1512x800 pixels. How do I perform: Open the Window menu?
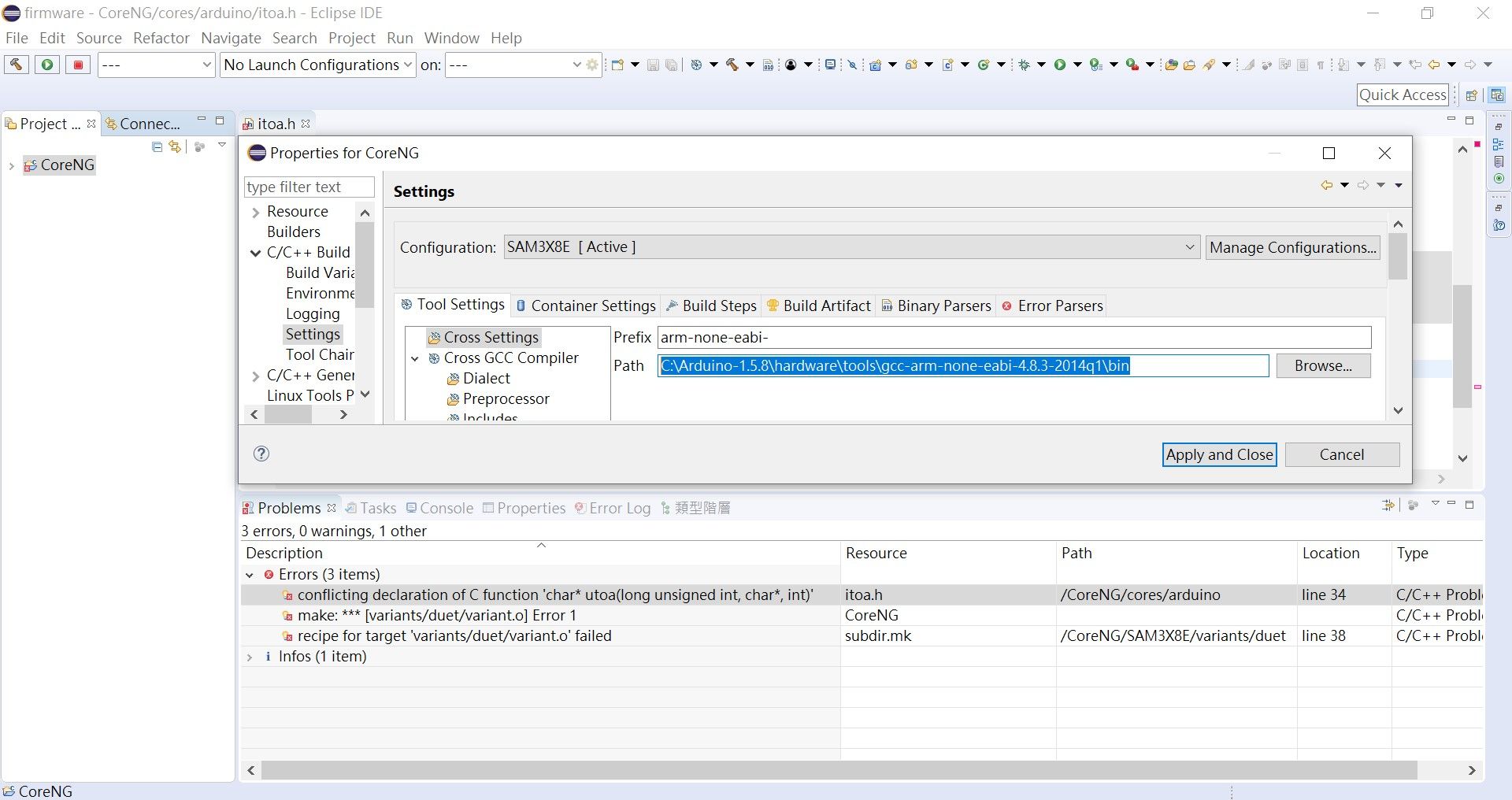pos(451,38)
